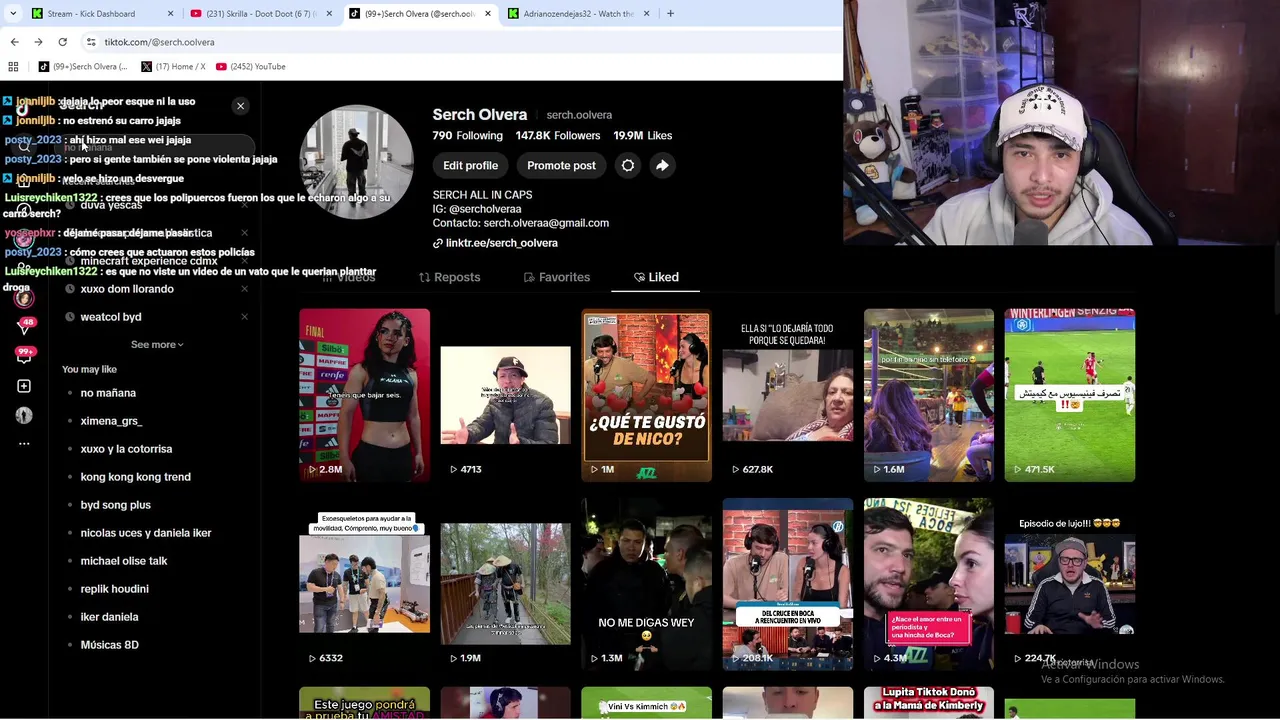The image size is (1280, 720).
Task: Open profile avatar icon in left sidebar
Action: tap(24, 415)
